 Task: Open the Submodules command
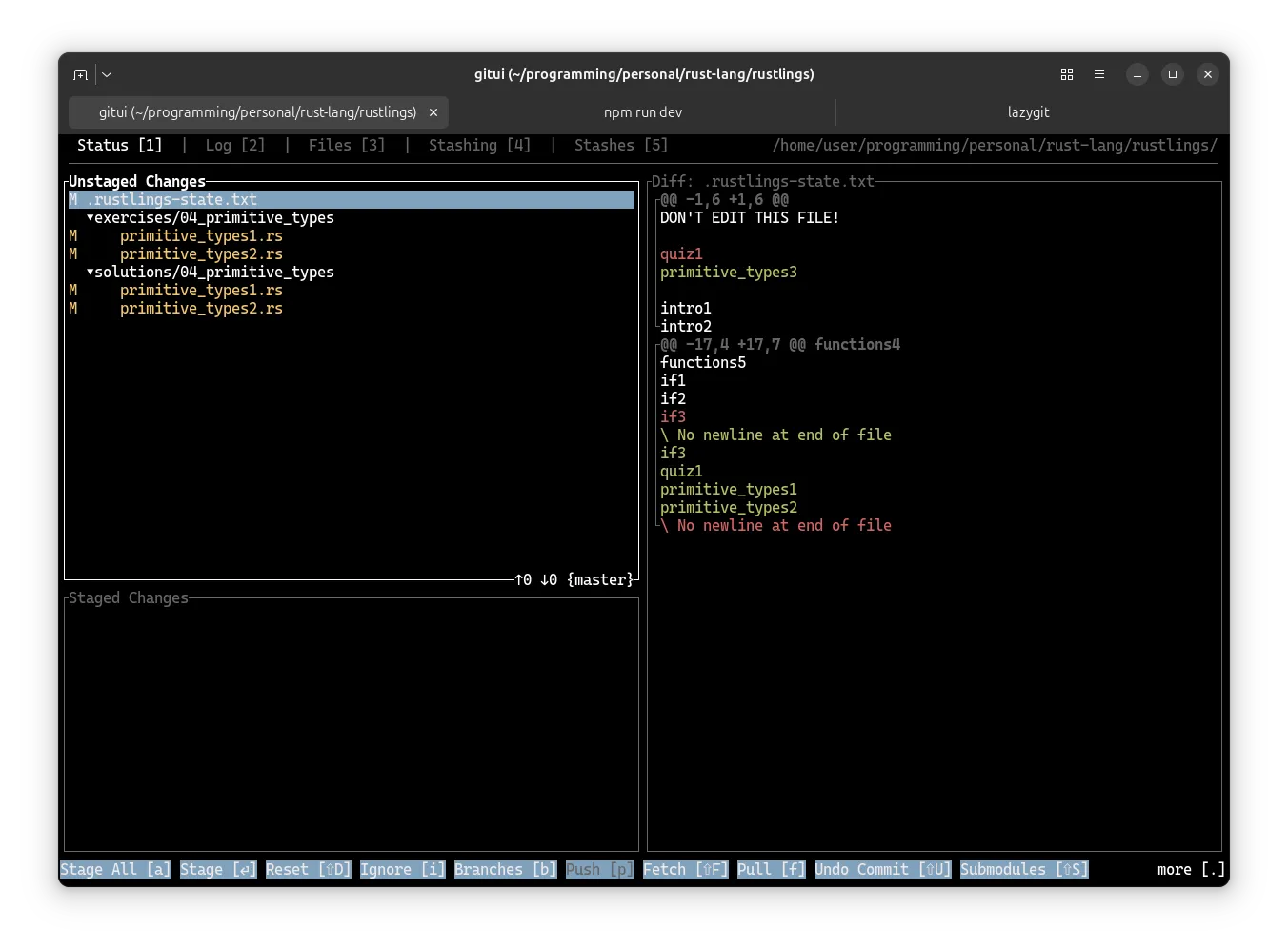click(x=1024, y=870)
